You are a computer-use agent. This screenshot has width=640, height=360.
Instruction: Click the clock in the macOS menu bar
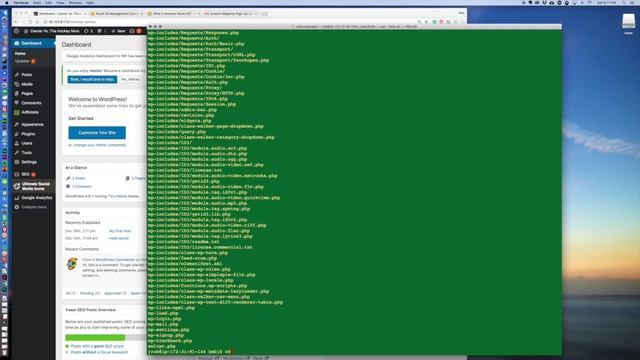[606, 2]
